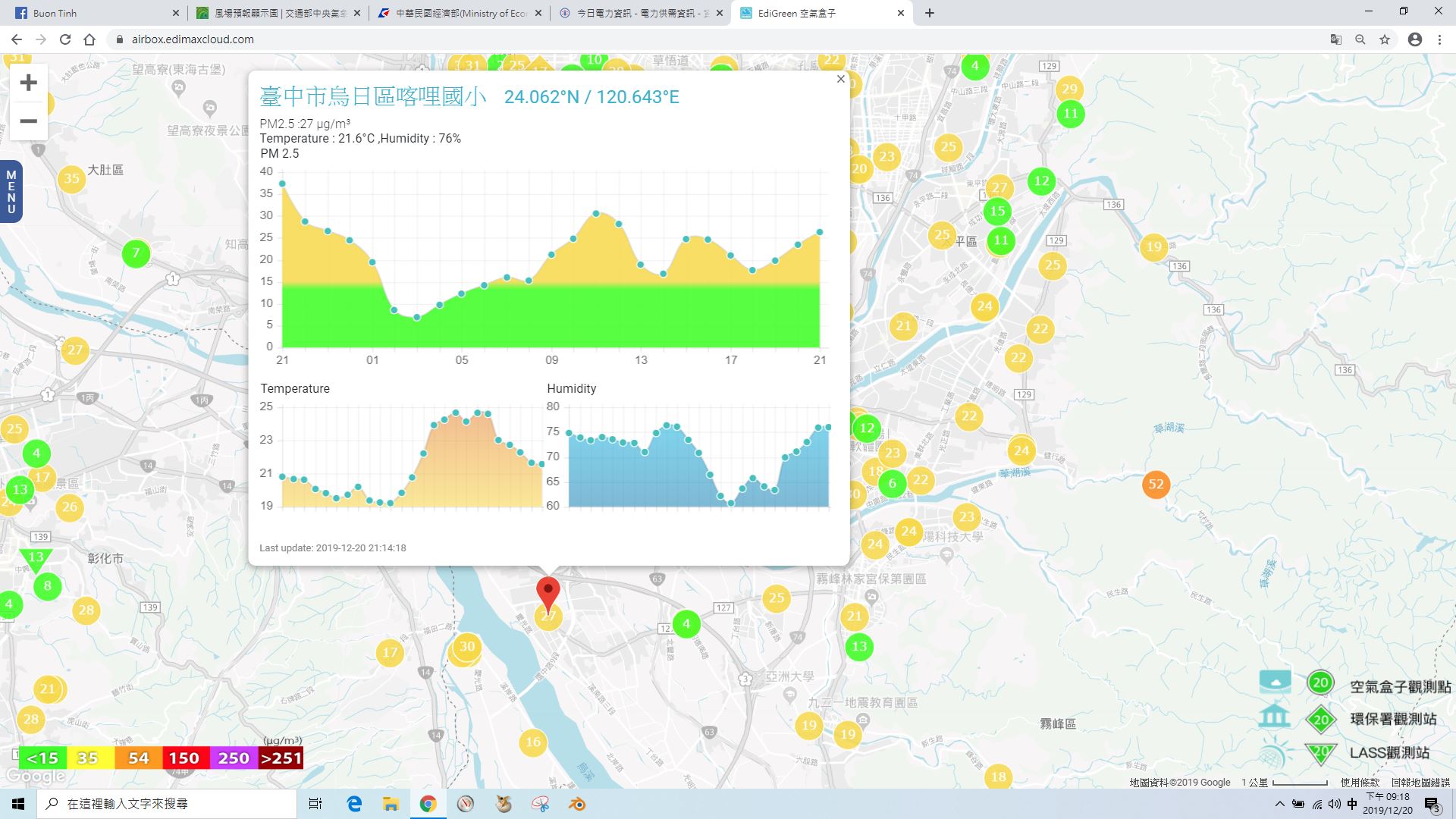This screenshot has height=819, width=1456.
Task: Show hidden system tray icons
Action: [x=1280, y=804]
